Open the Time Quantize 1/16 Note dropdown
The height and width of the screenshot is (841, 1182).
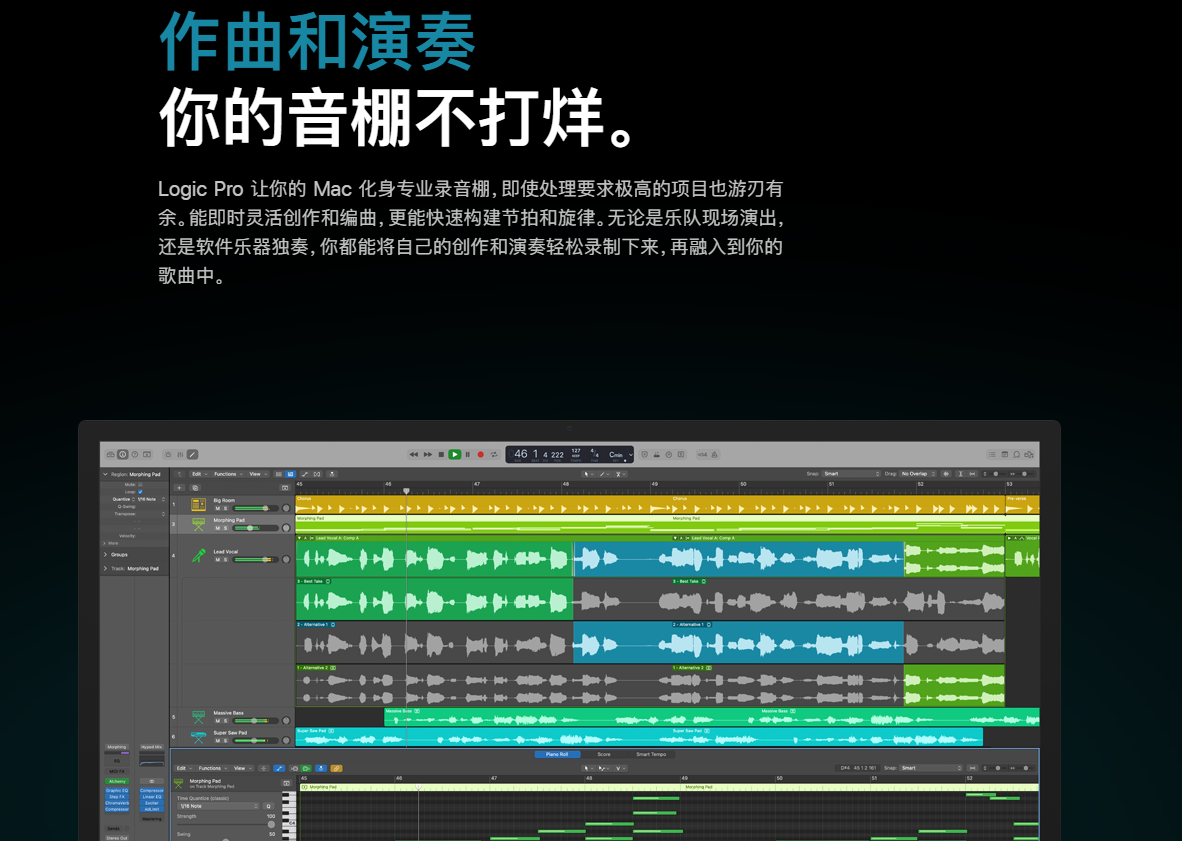tap(219, 806)
